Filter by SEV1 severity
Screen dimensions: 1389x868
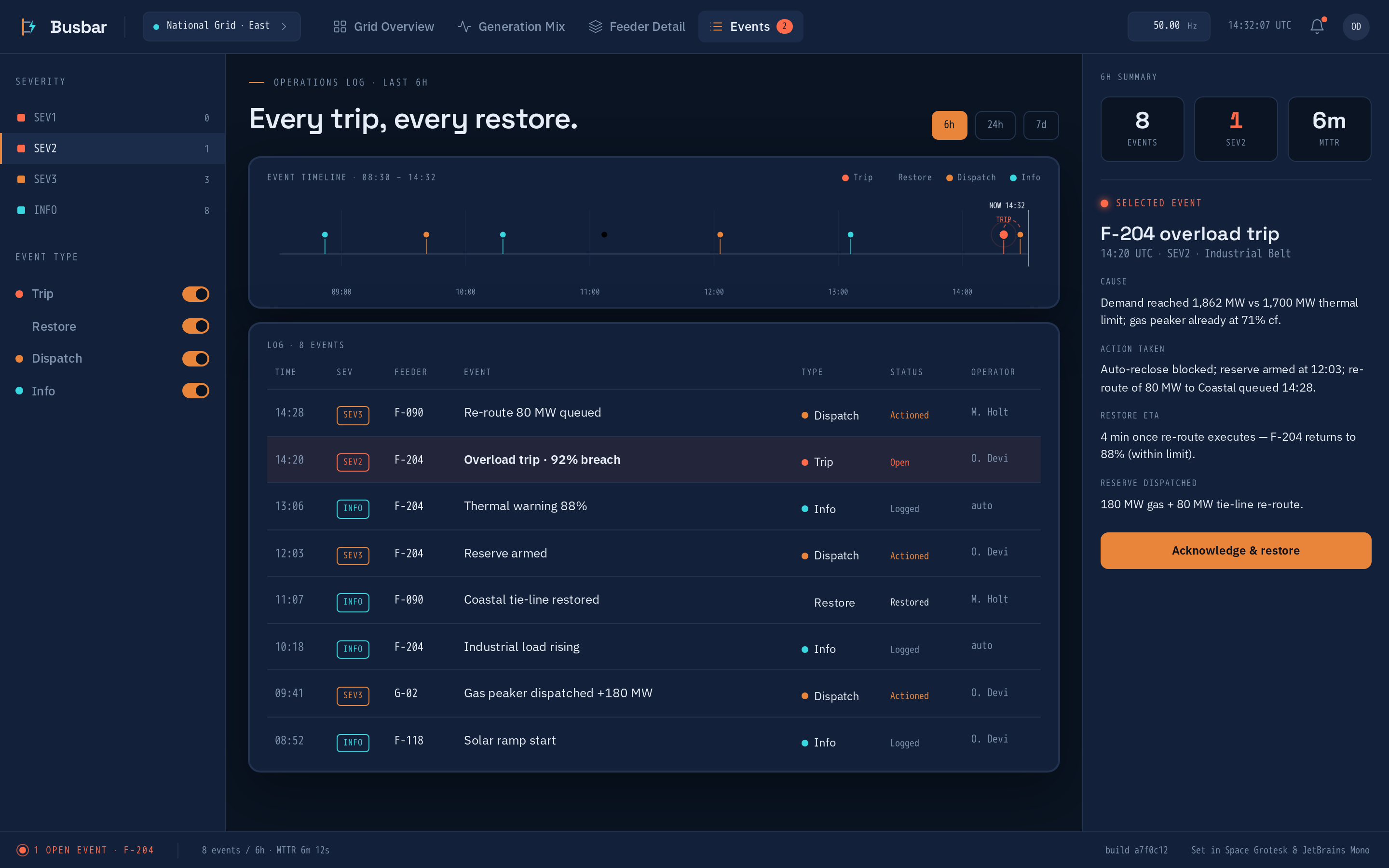tap(112, 118)
